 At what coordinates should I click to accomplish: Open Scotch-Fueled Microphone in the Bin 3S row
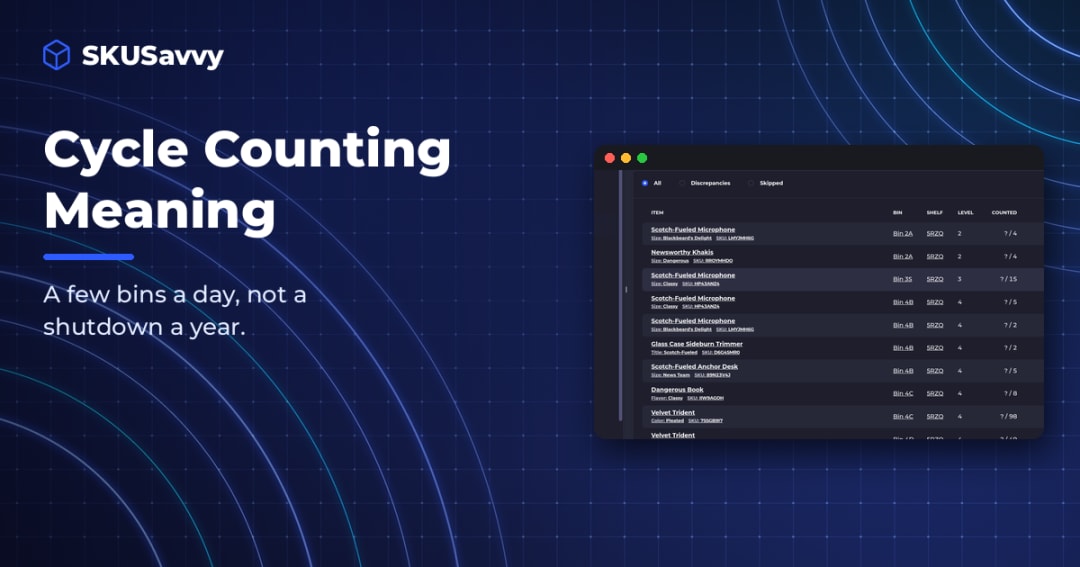click(693, 275)
